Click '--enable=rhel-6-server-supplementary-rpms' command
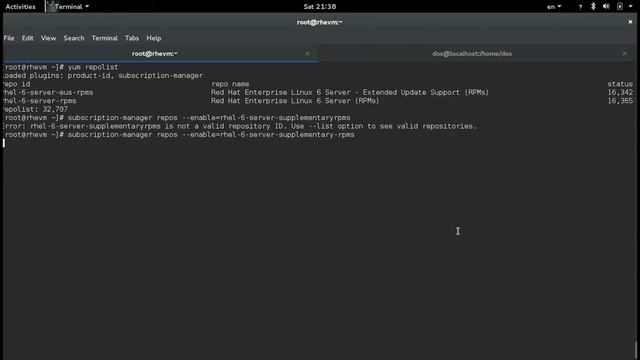The height and width of the screenshot is (360, 640). [268, 135]
